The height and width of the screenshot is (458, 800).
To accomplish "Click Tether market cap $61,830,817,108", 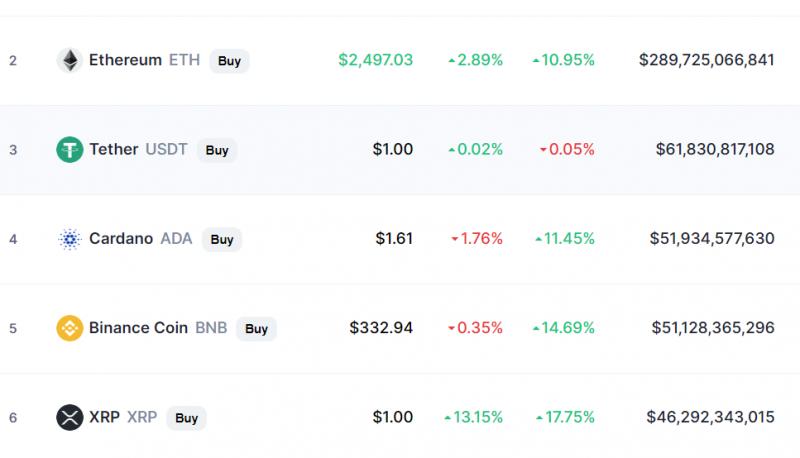I will (x=715, y=149).
